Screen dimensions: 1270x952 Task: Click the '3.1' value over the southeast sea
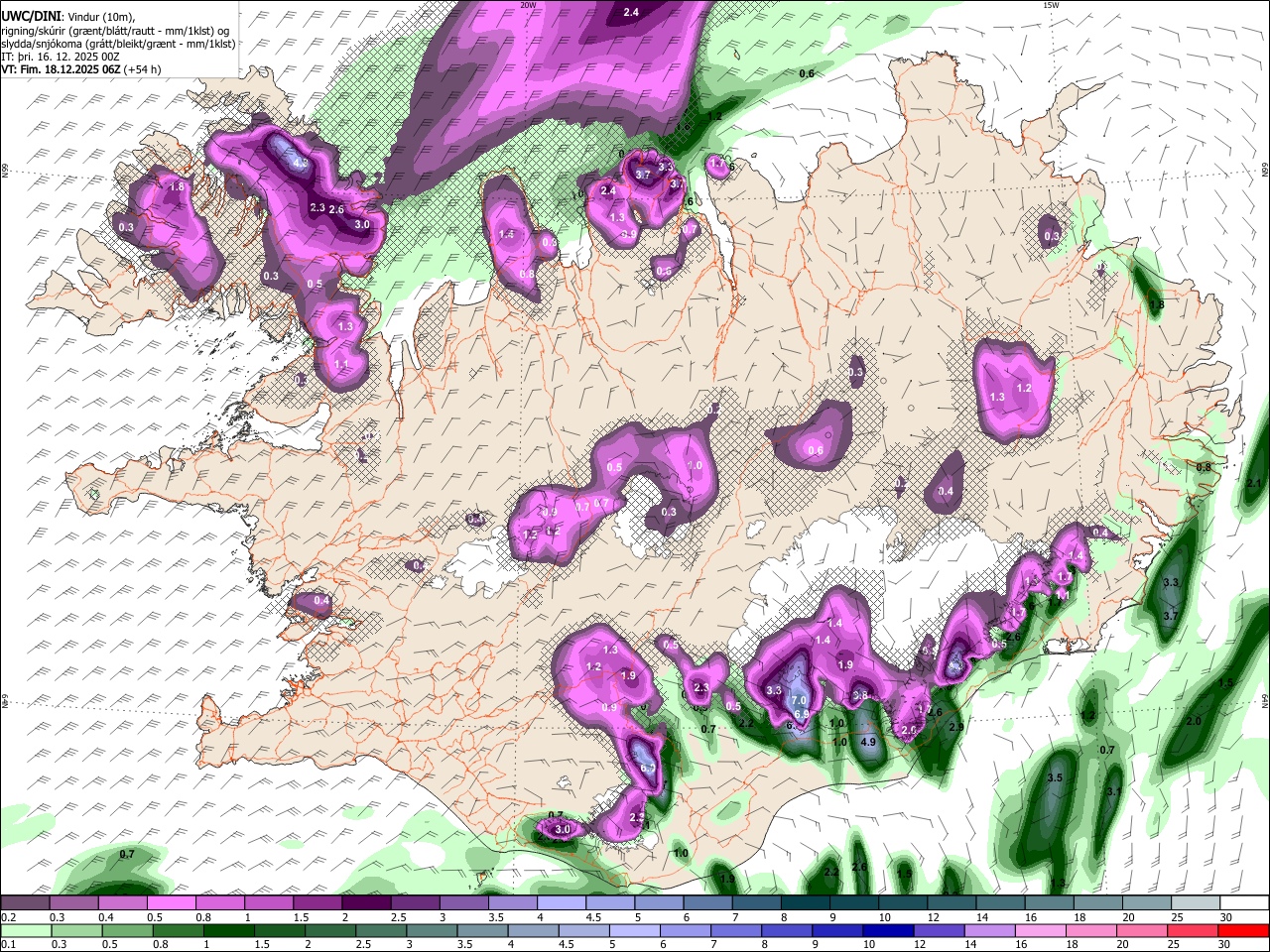(1113, 791)
